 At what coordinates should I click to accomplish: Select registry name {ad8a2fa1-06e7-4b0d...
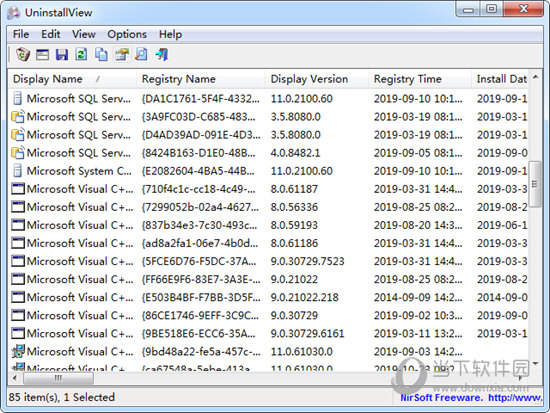200,243
